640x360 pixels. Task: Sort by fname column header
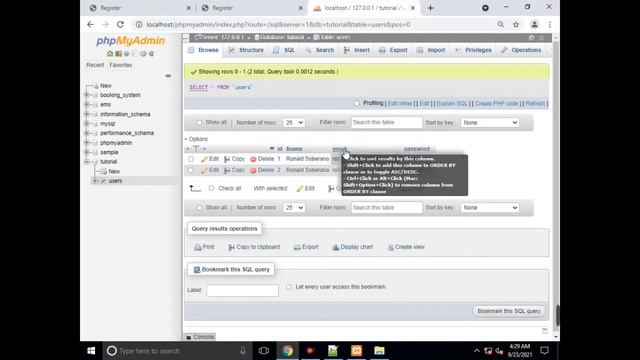(x=294, y=149)
